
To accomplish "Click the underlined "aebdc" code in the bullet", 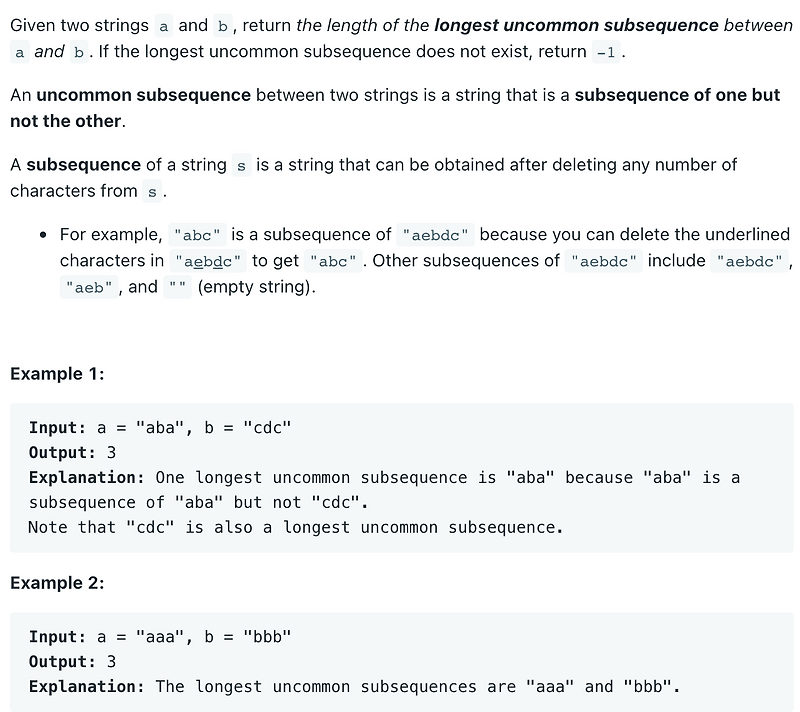I will [x=208, y=261].
